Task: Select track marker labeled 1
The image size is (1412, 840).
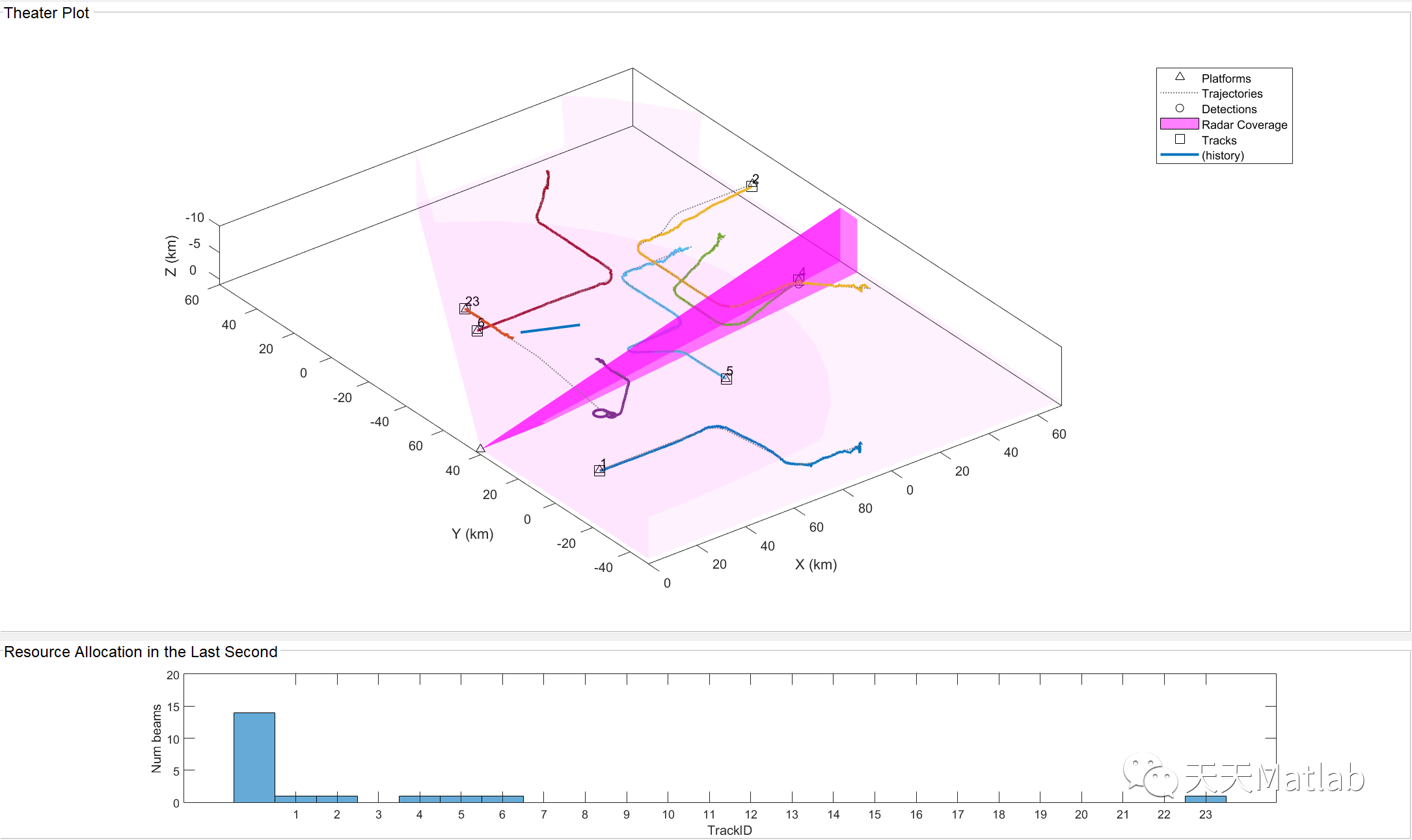Action: click(599, 470)
